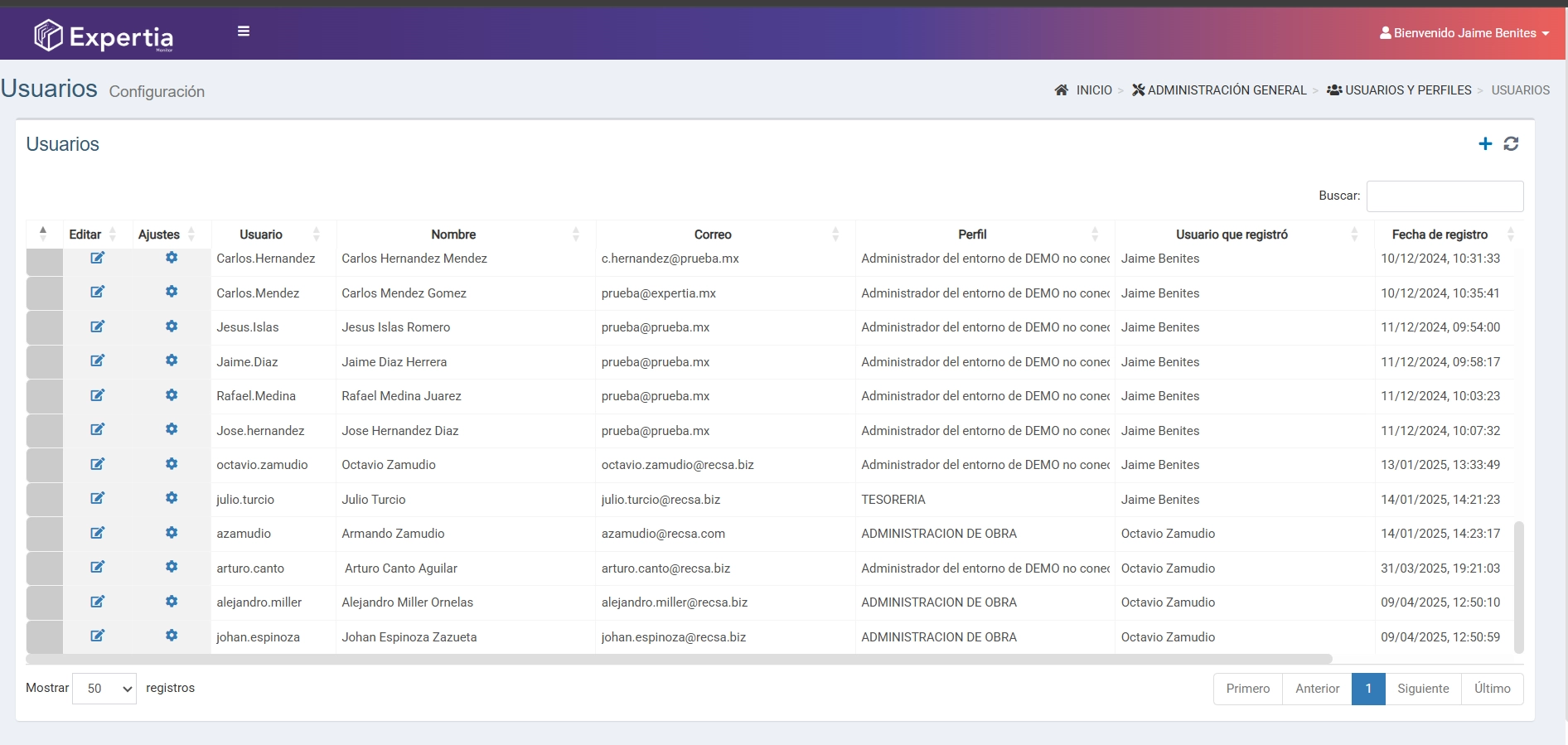Viewport: 1568px width, 745px height.
Task: Open USUARIOS Y PERFILES breadcrumb
Action: (1399, 90)
